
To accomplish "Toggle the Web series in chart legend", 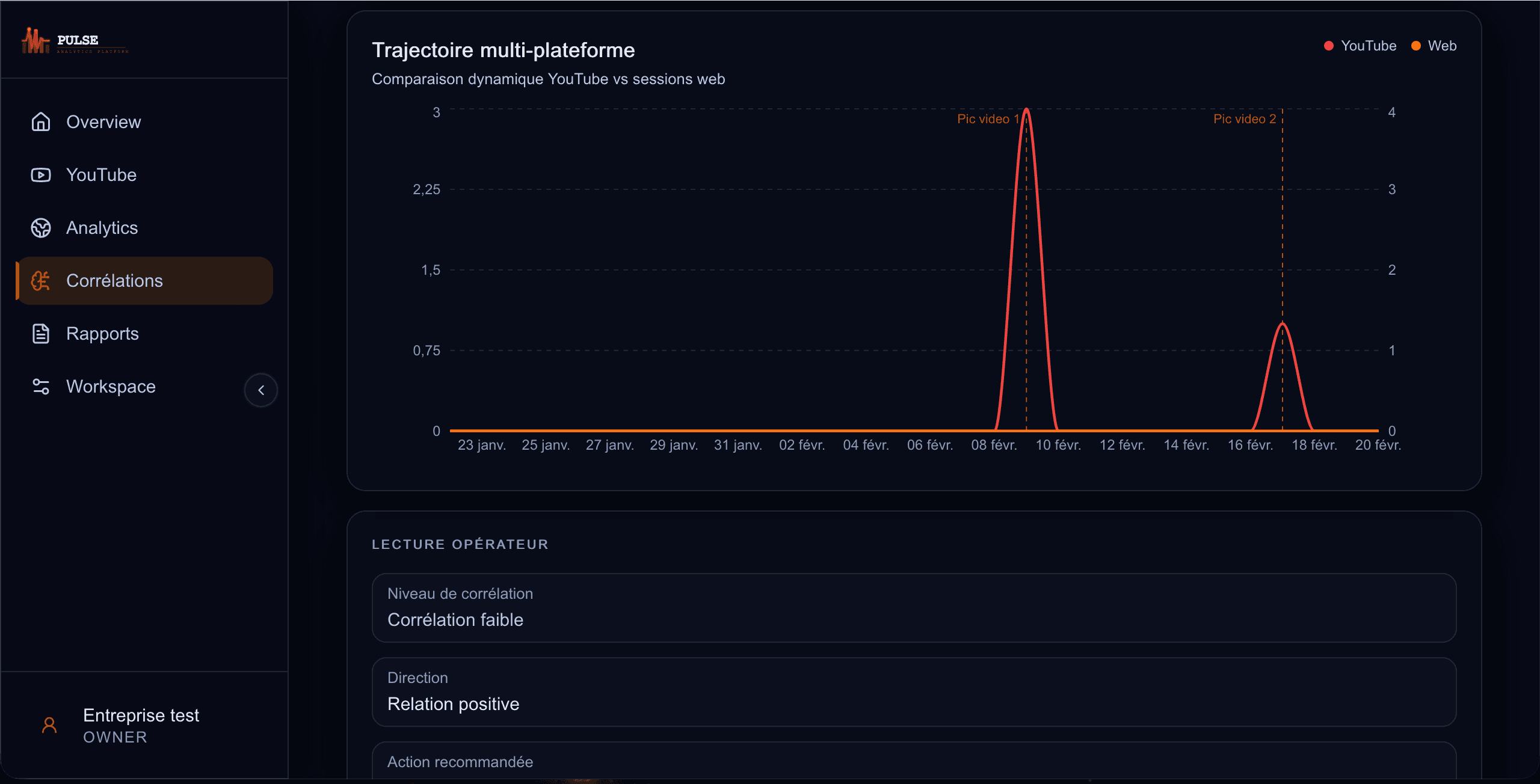I will tap(1441, 46).
